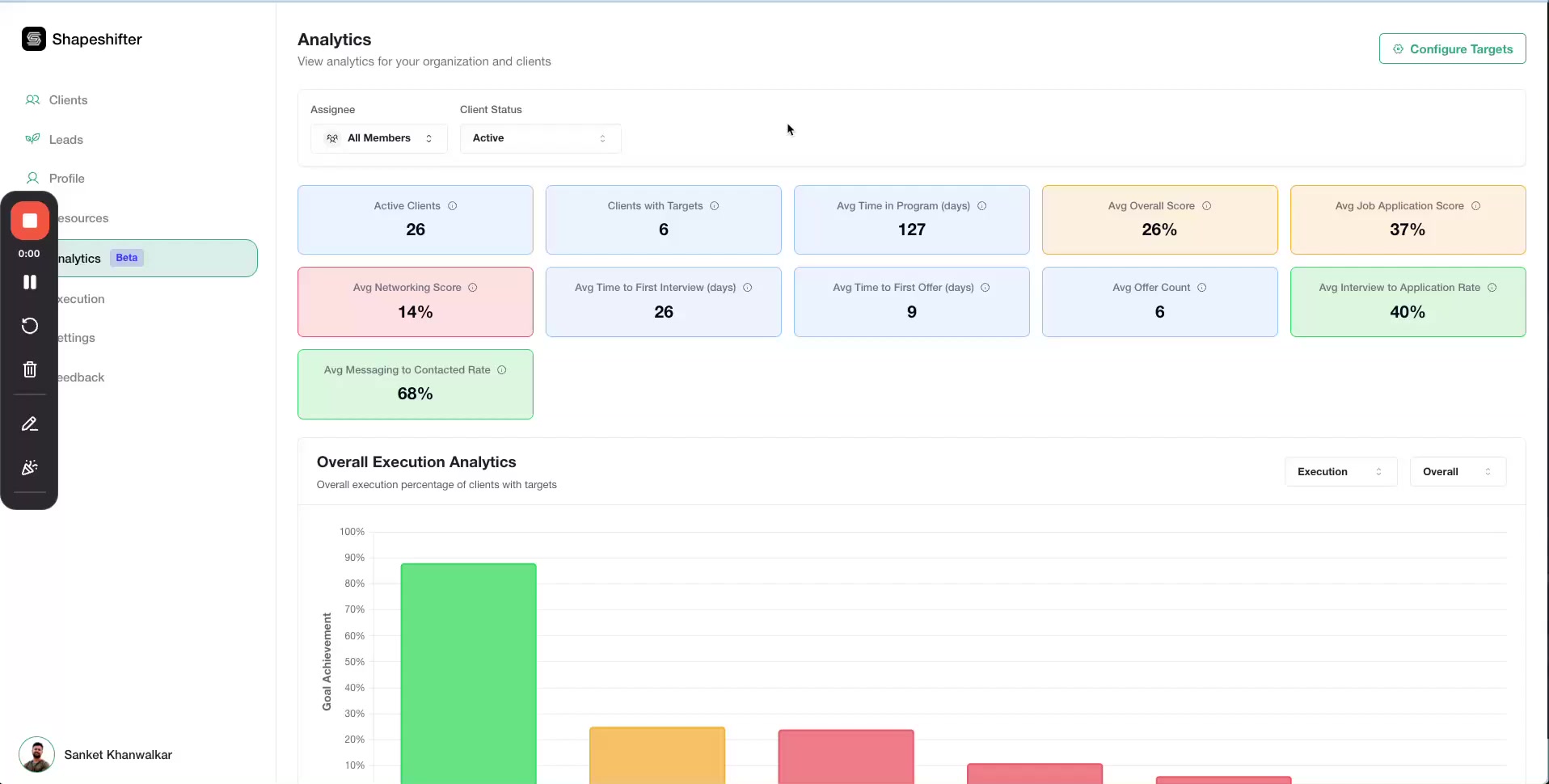Show the Active Clients info tooltip
The image size is (1549, 784).
point(453,206)
